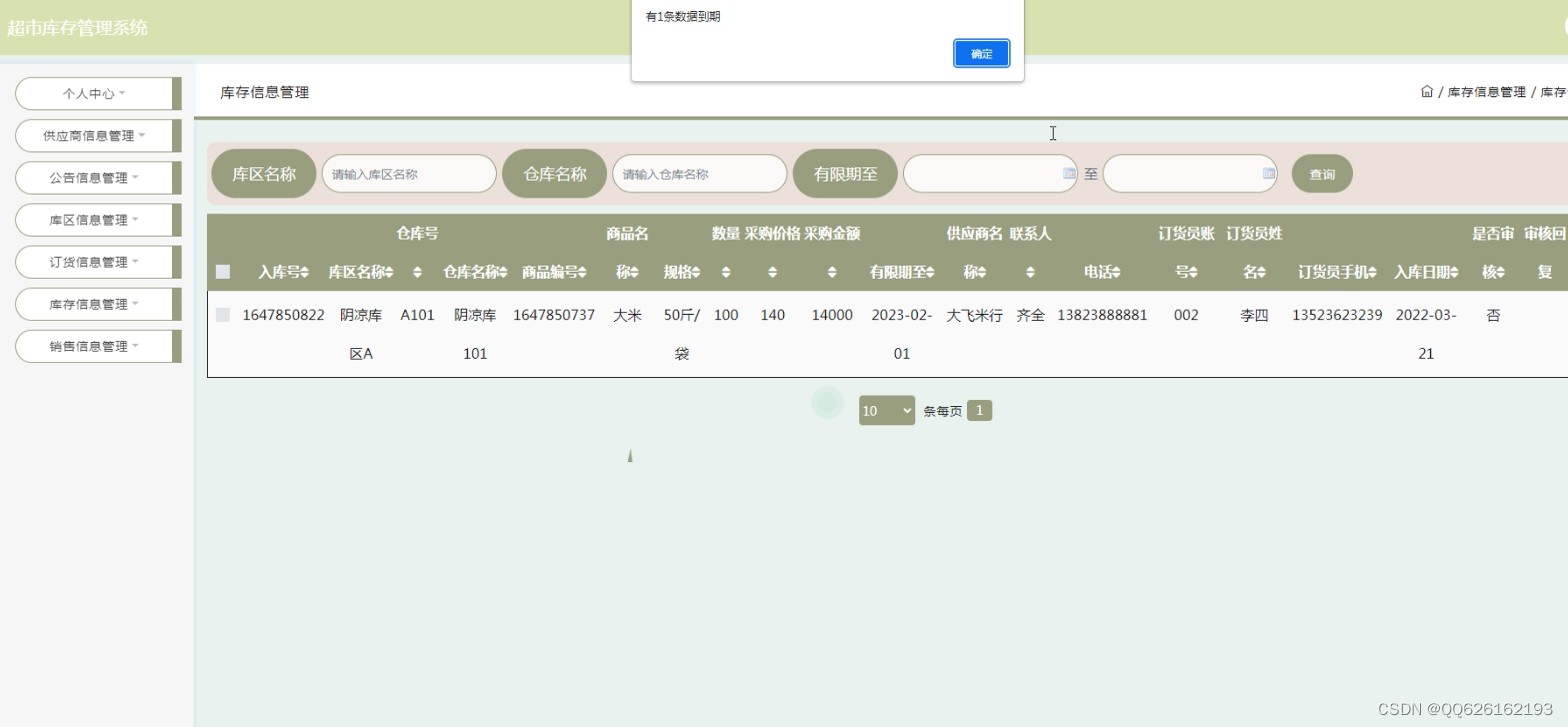Sort table by 订货员姓名 column
Screen dimensions: 1568x727
[x=1261, y=272]
